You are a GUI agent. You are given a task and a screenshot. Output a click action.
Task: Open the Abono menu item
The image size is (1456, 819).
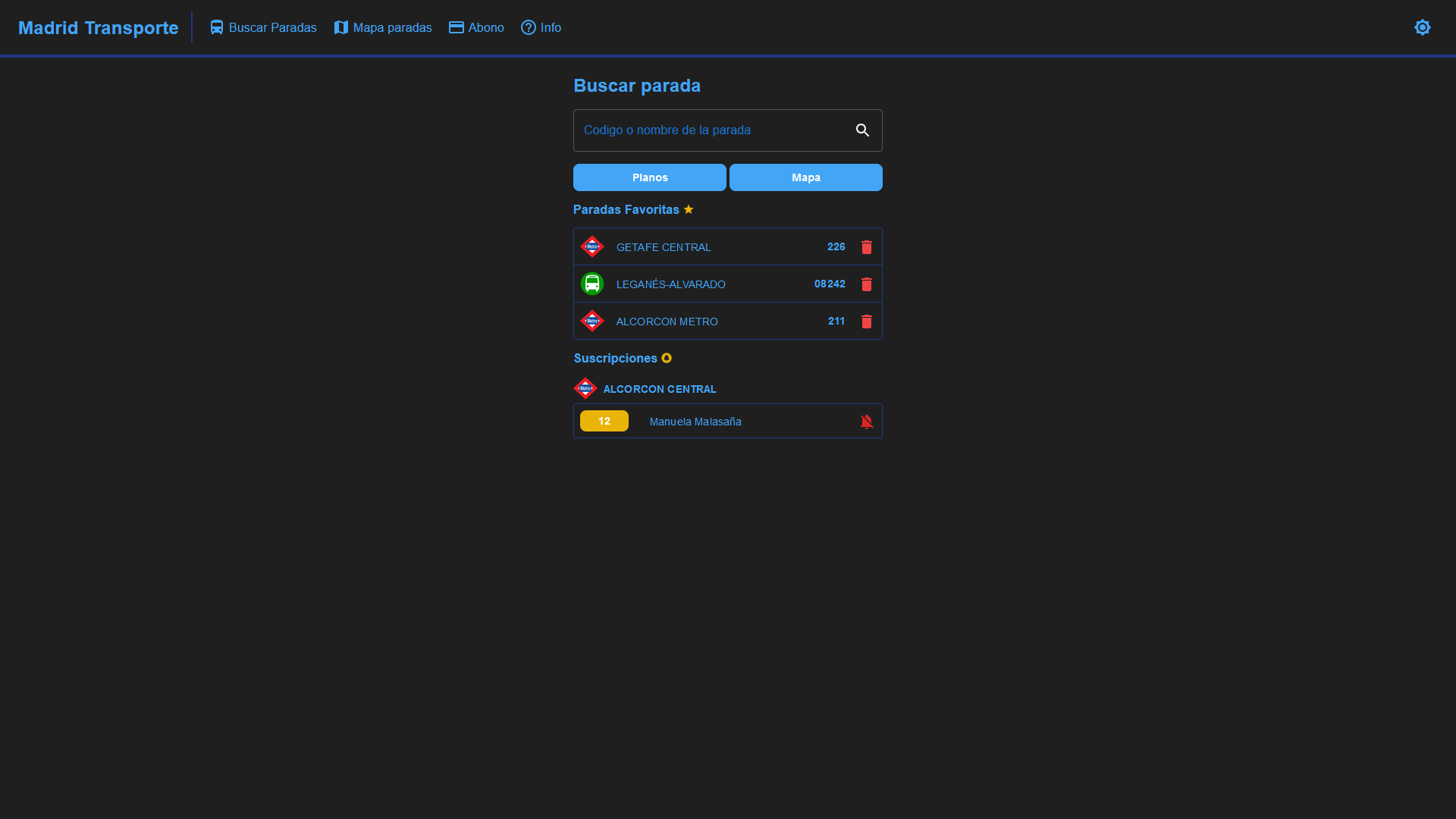coord(476,27)
